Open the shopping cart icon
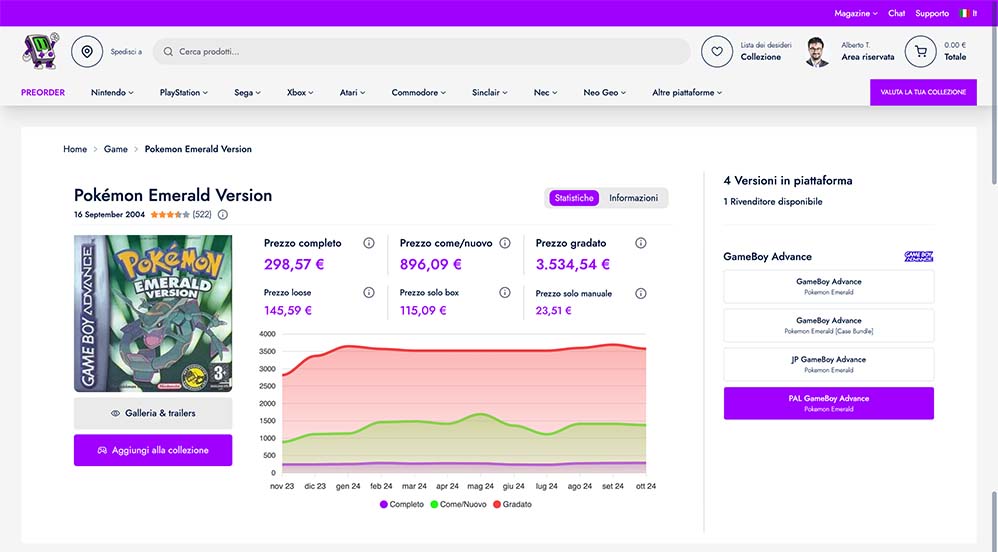The image size is (998, 552). pyautogui.click(x=920, y=51)
